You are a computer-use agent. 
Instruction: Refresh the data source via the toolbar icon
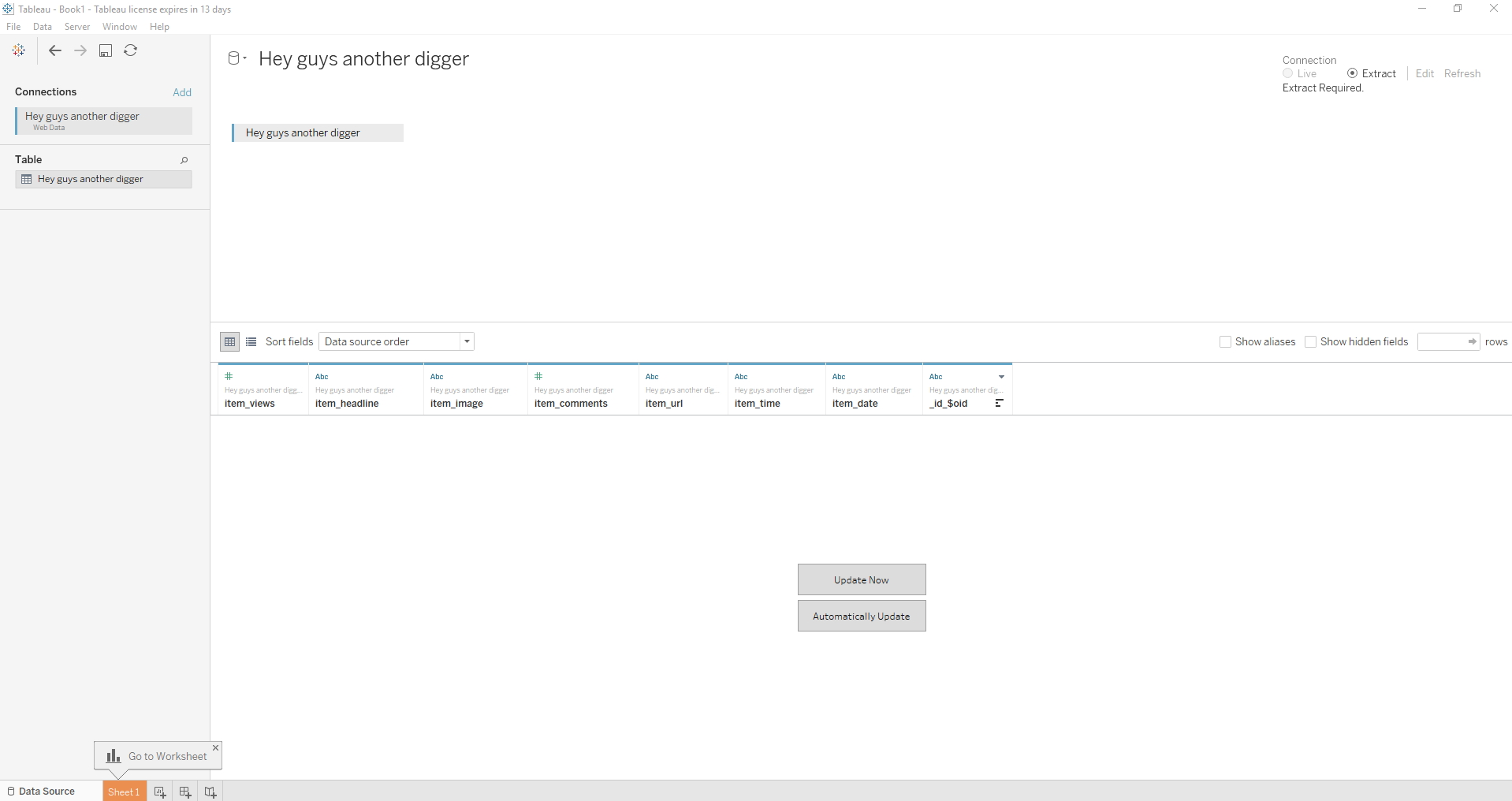(x=131, y=50)
